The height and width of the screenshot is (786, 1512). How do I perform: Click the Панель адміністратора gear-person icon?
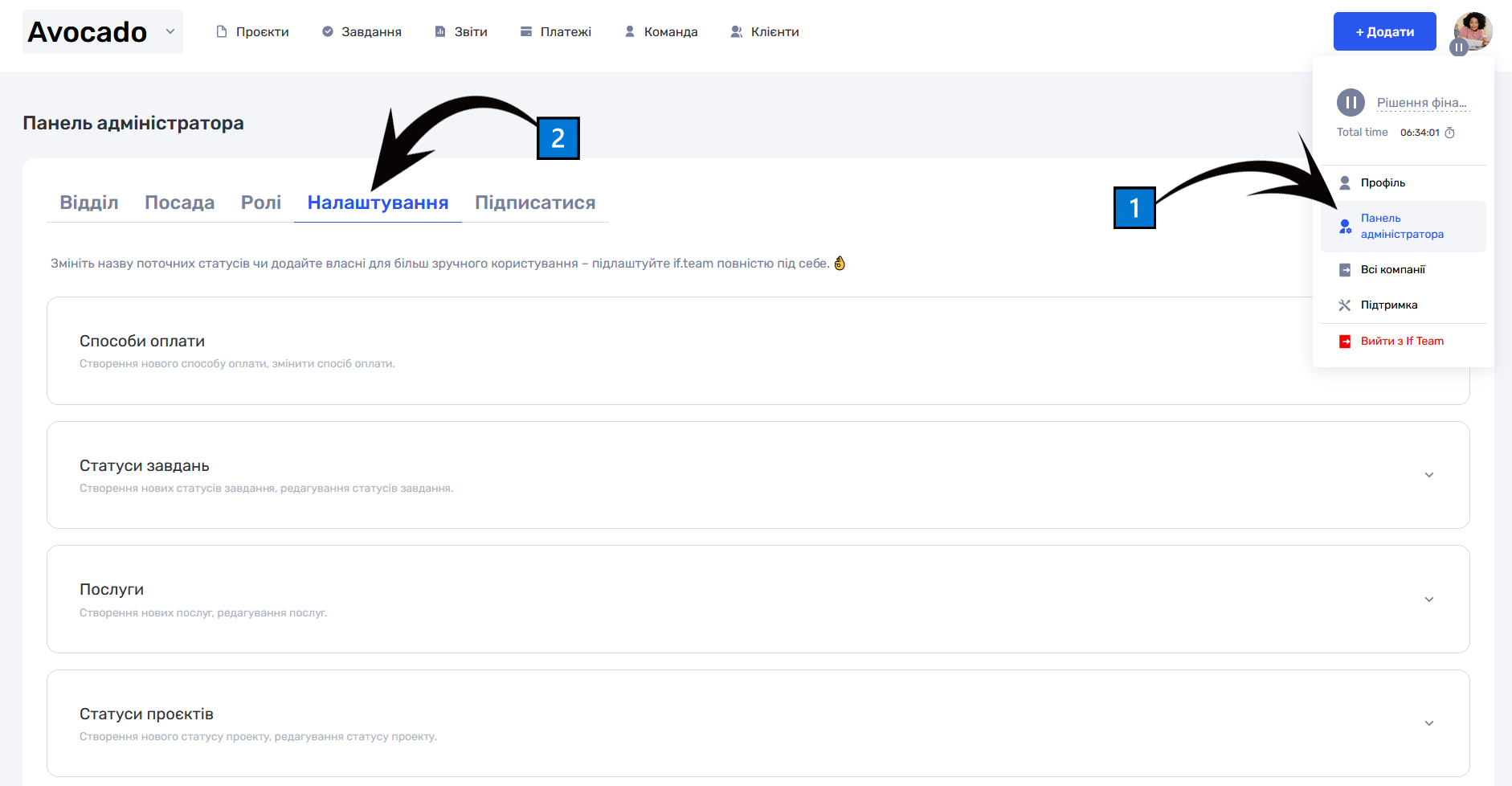coord(1345,227)
